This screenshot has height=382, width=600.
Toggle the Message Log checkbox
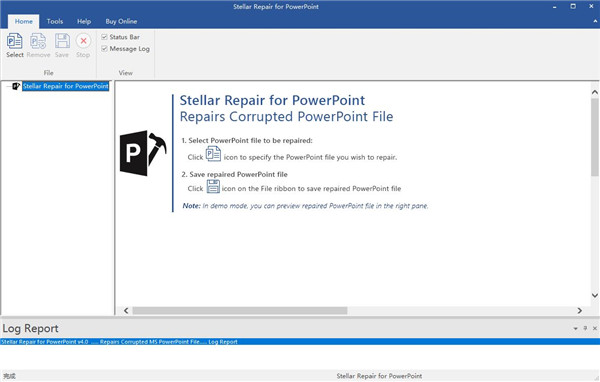click(x=104, y=49)
